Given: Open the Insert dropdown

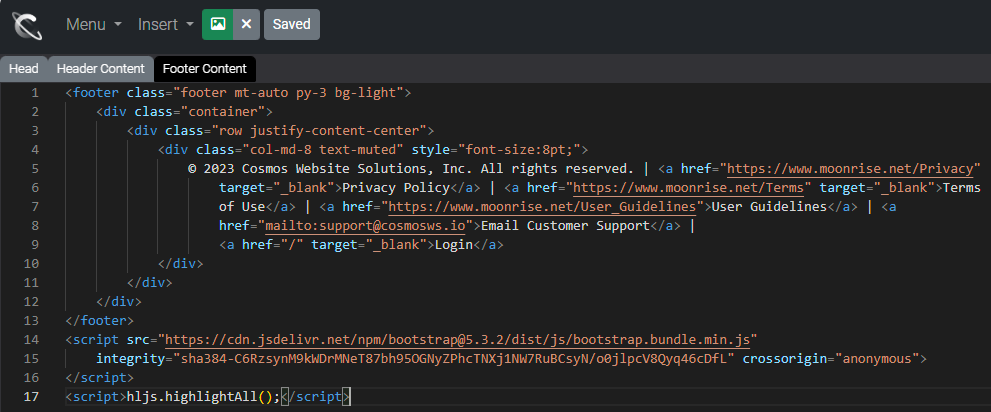Looking at the screenshot, I should pos(166,25).
